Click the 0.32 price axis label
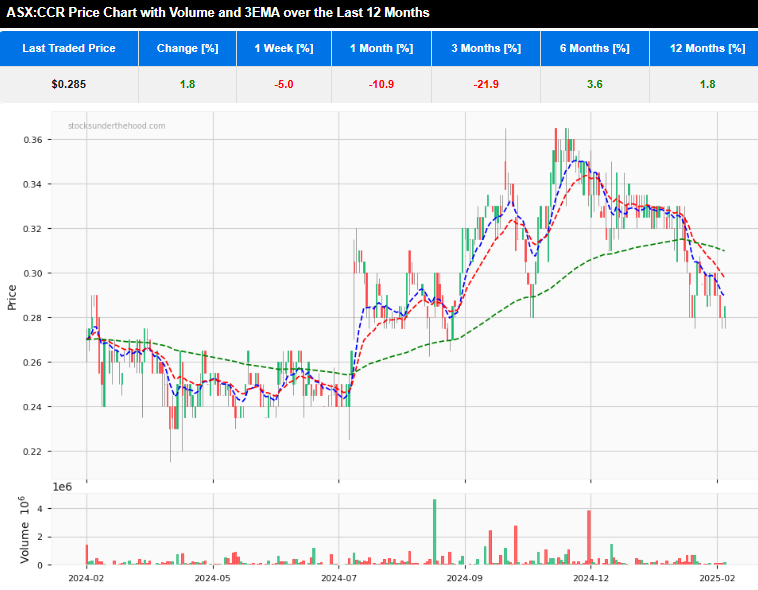This screenshot has height=590, width=758. click(x=33, y=229)
